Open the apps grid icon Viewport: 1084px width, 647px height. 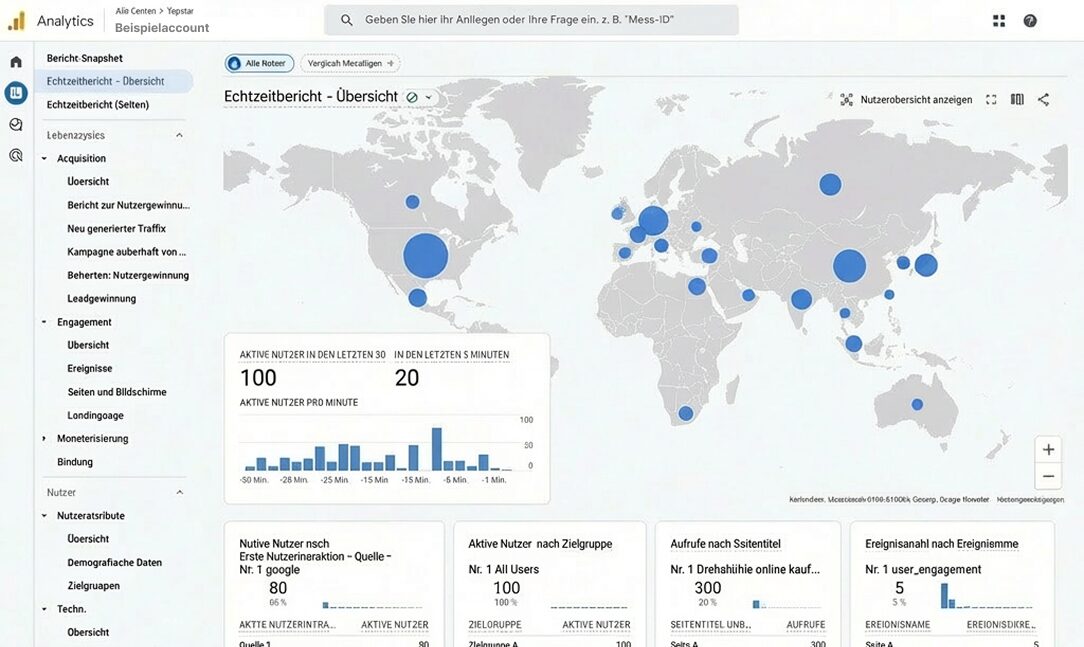click(x=998, y=21)
